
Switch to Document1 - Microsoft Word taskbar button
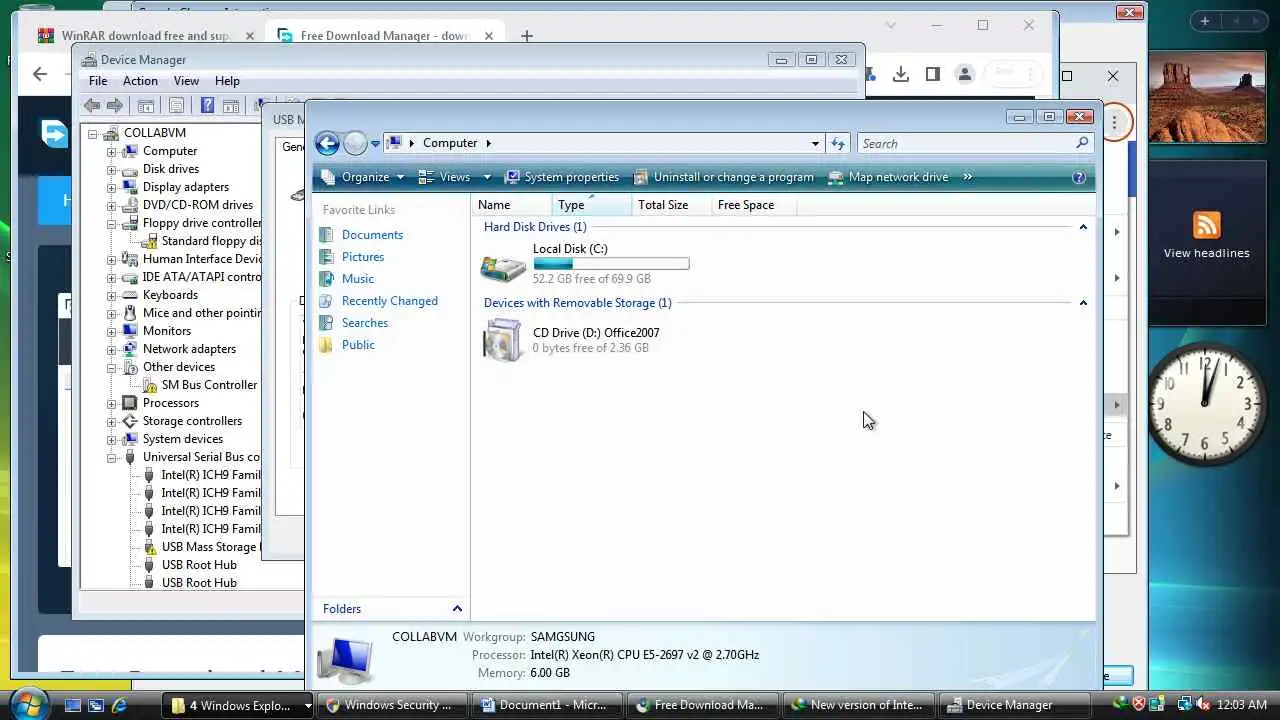coord(545,705)
